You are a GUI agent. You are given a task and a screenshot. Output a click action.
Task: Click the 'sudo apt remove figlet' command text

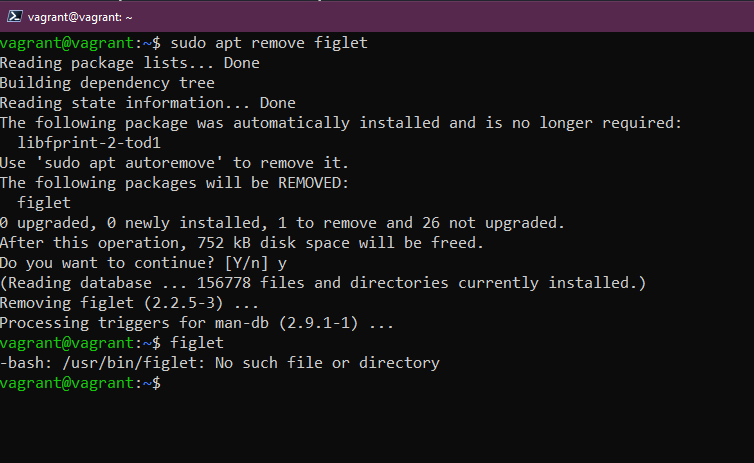coord(269,43)
